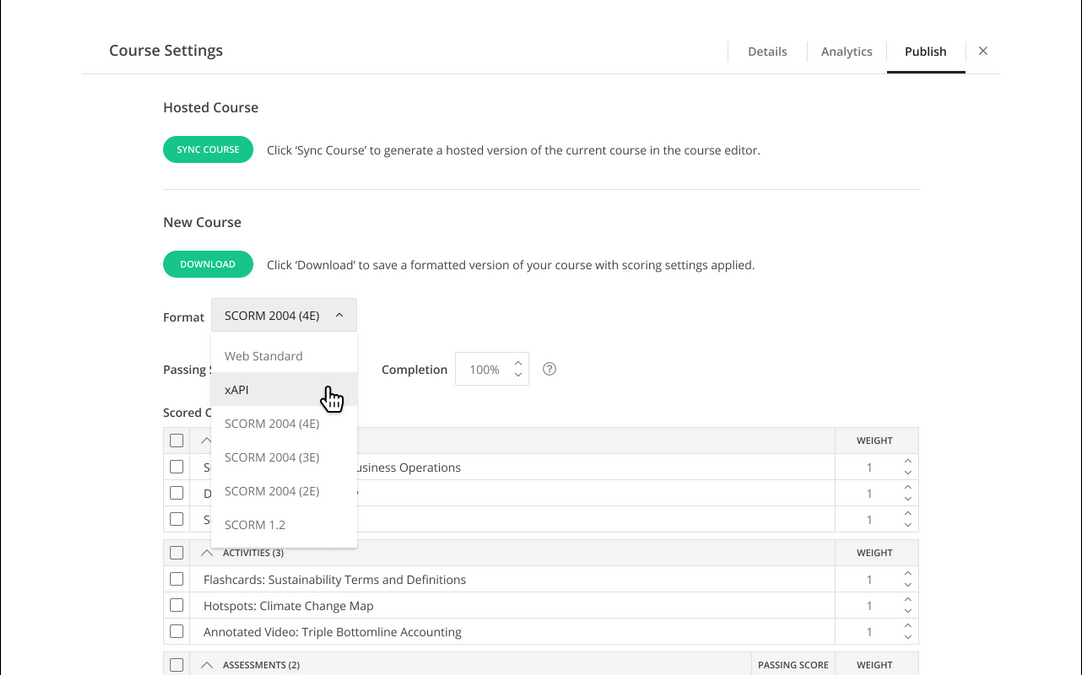This screenshot has height=675, width=1082.
Task: Enable the Annotated Video: Triple Bottomline checkbox
Action: (x=177, y=631)
